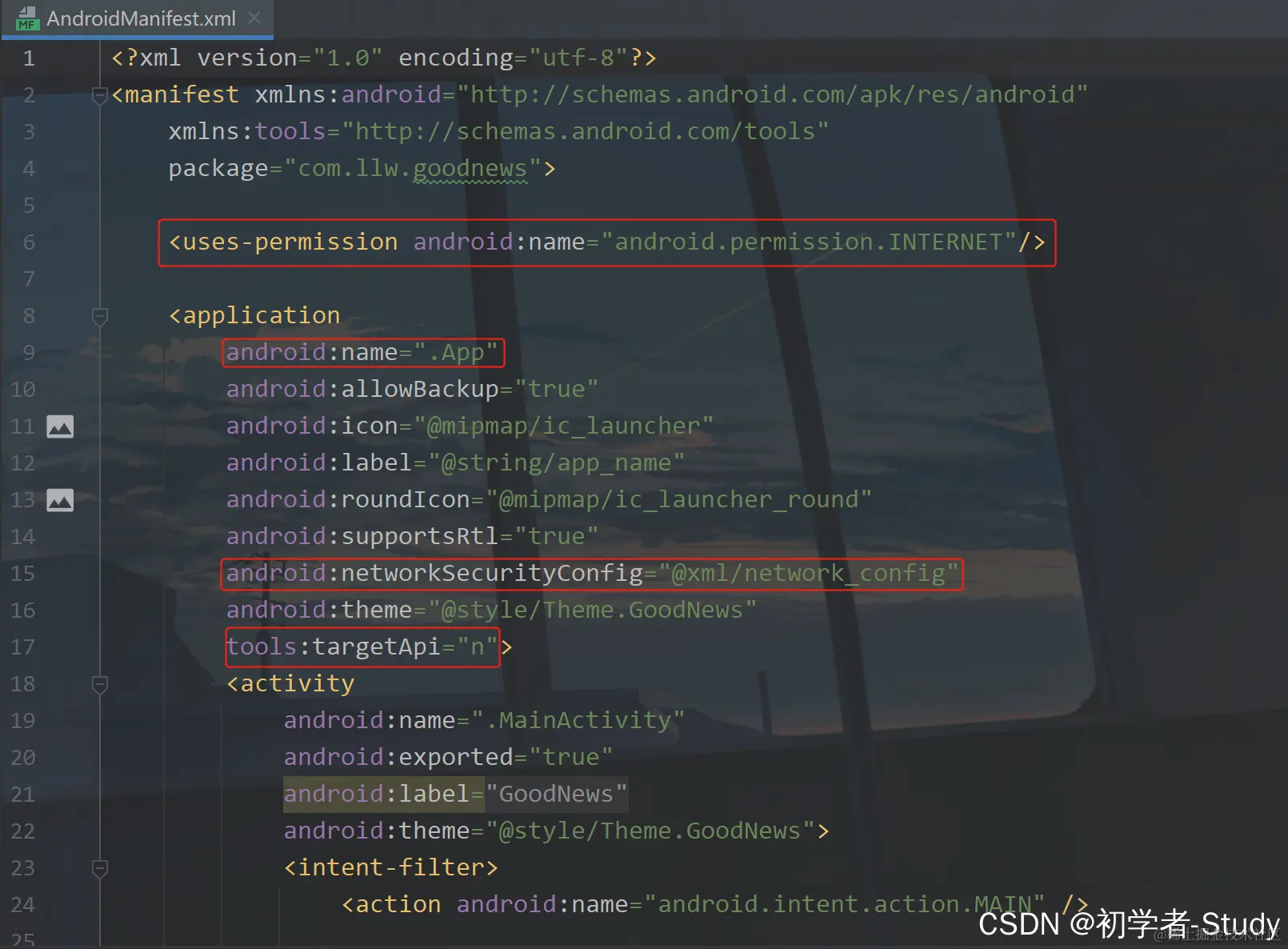
Task: Click line number 21 in the gutter
Action: pos(23,795)
